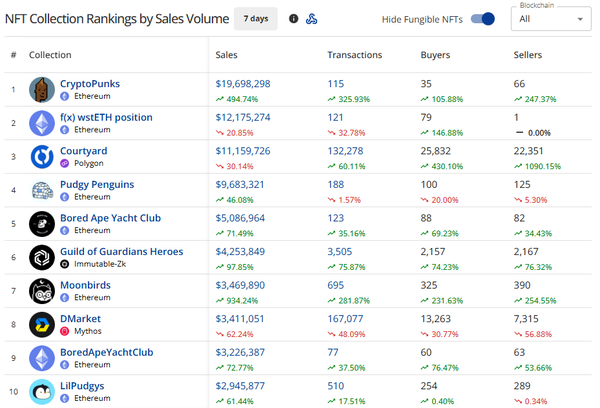This screenshot has height=408, width=600.
Task: Click the Collection column header
Action: (50, 55)
